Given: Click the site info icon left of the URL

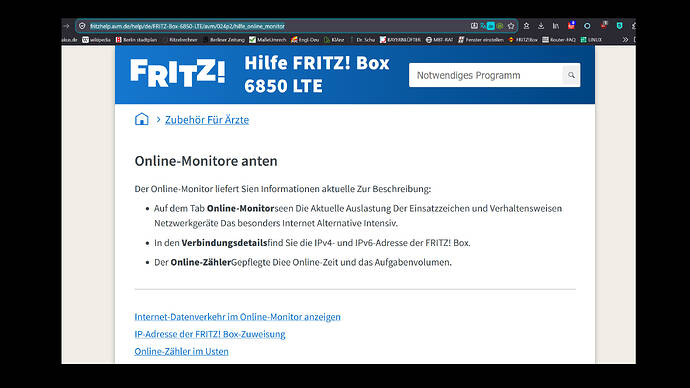Looking at the screenshot, I should [82, 26].
